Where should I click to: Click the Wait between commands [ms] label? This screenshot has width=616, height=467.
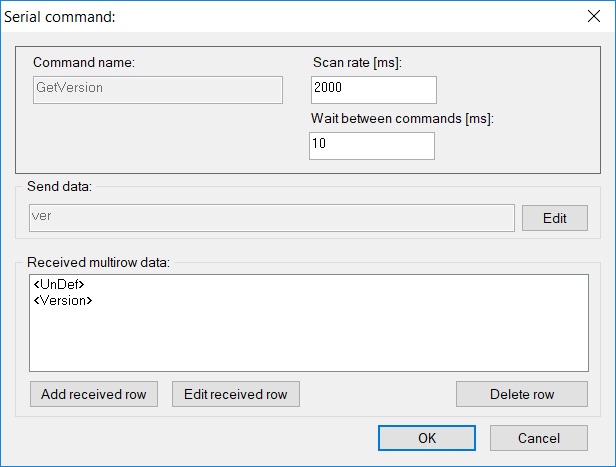[402, 118]
